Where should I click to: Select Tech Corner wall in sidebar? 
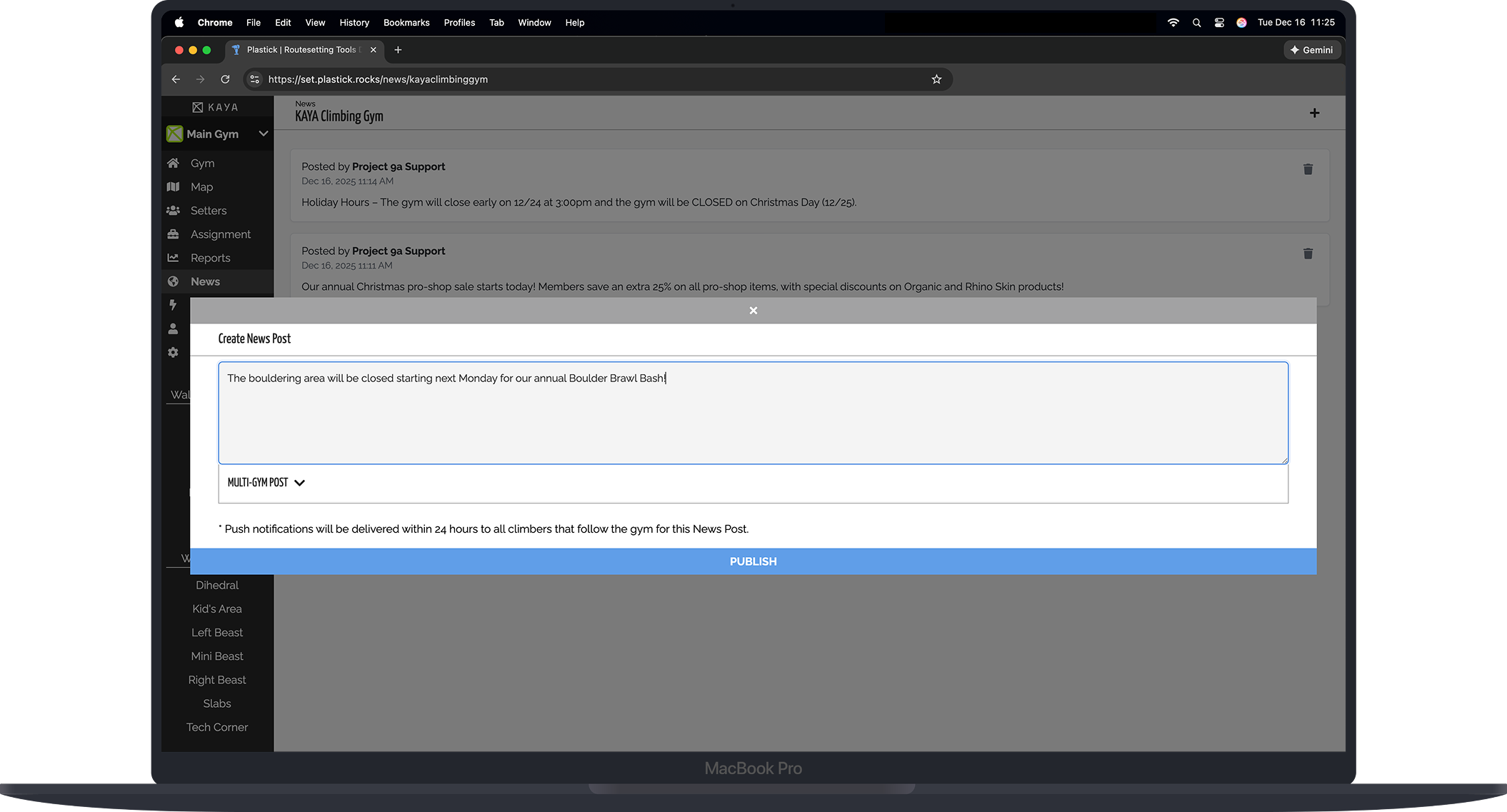pos(217,727)
